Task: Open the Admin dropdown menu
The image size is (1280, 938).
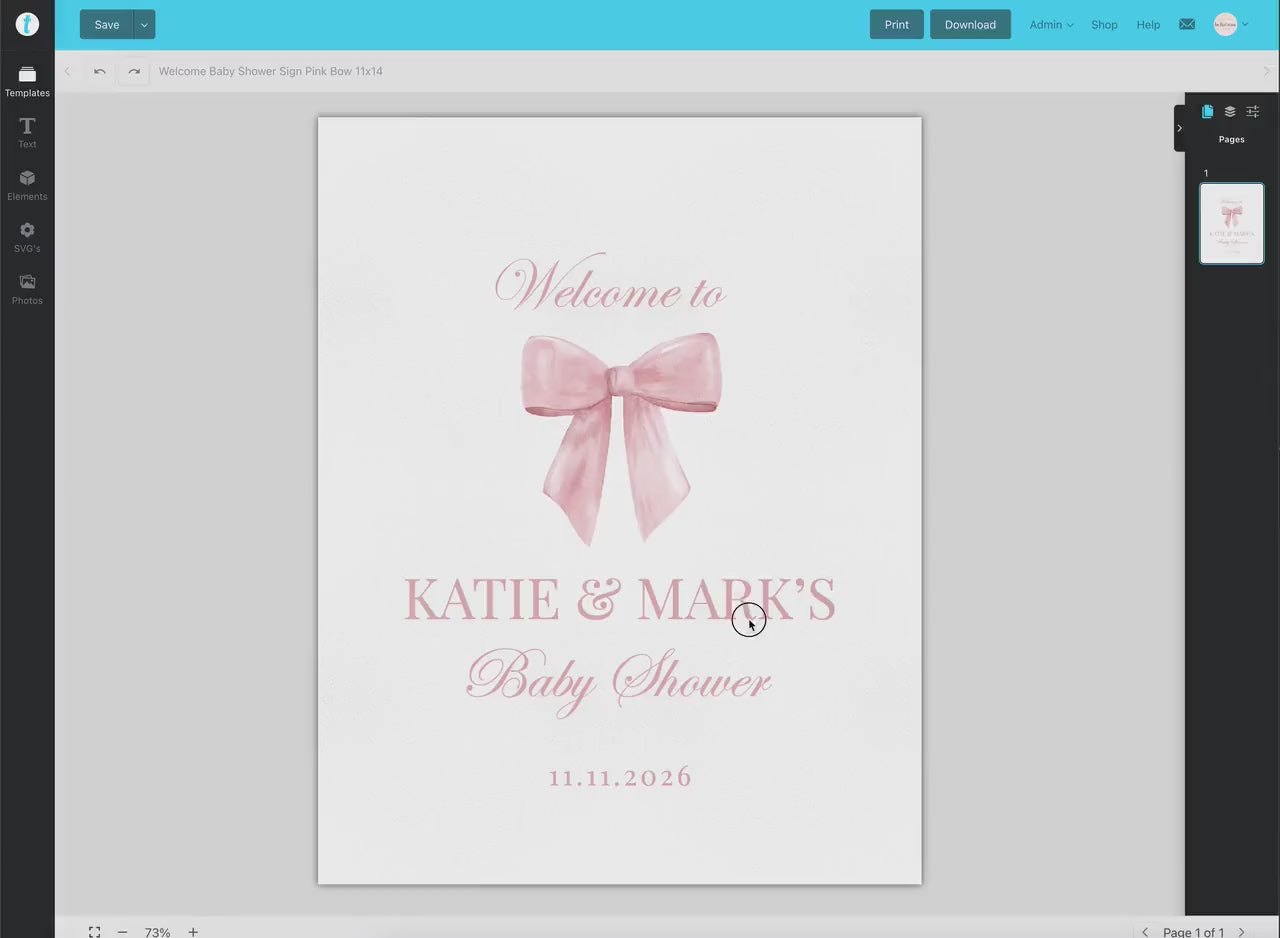Action: tap(1051, 25)
